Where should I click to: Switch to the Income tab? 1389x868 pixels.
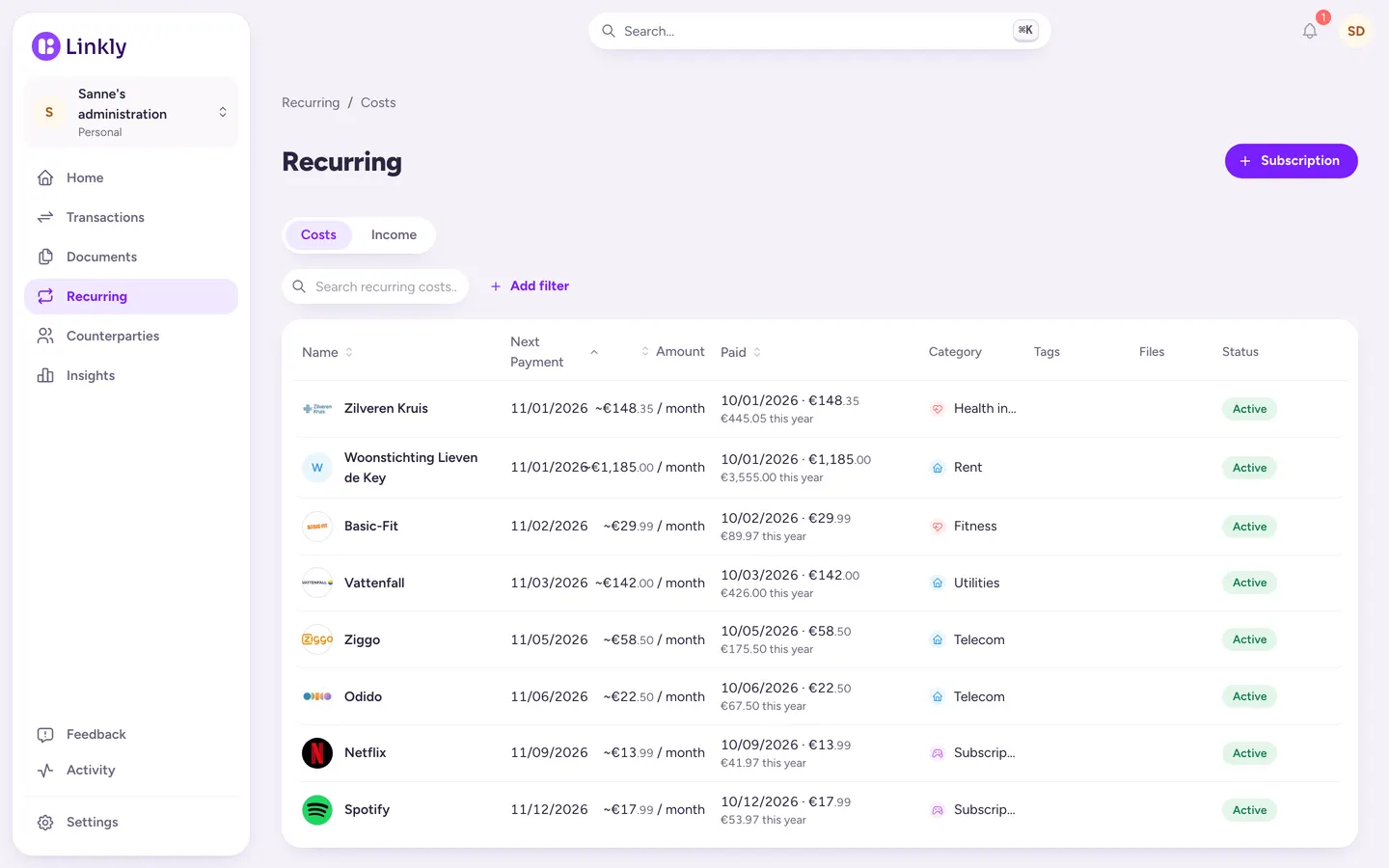(x=394, y=235)
